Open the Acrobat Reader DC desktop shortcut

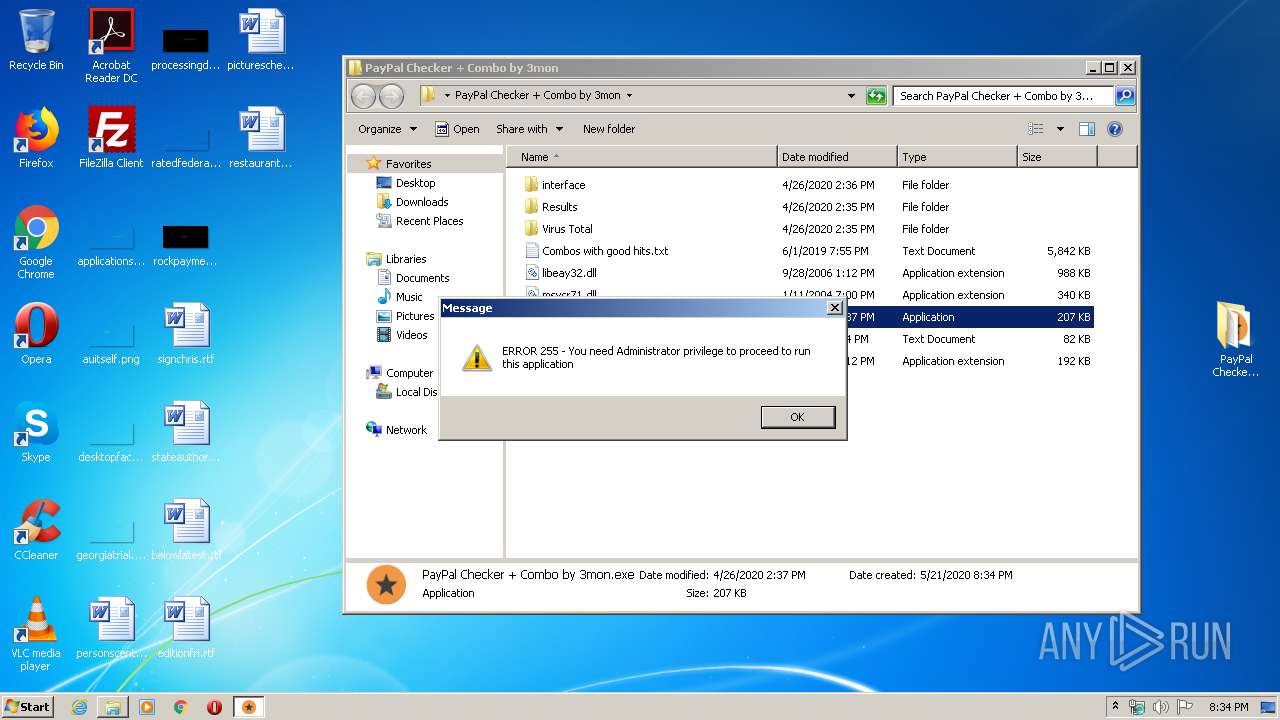click(111, 46)
